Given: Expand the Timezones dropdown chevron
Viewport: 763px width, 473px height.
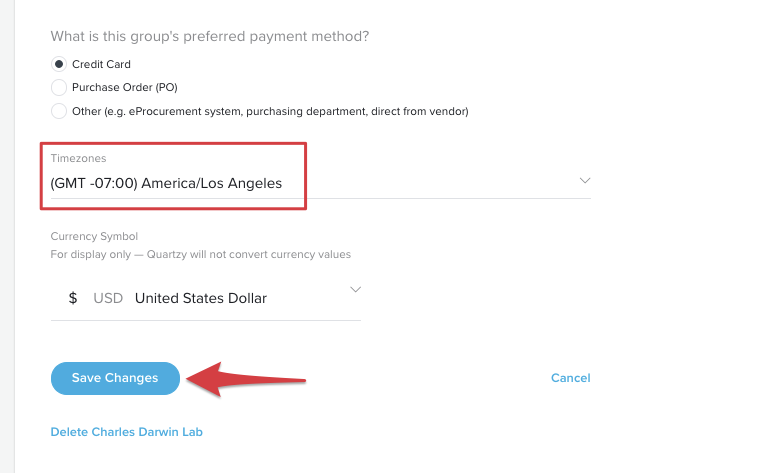Looking at the screenshot, I should [x=585, y=181].
